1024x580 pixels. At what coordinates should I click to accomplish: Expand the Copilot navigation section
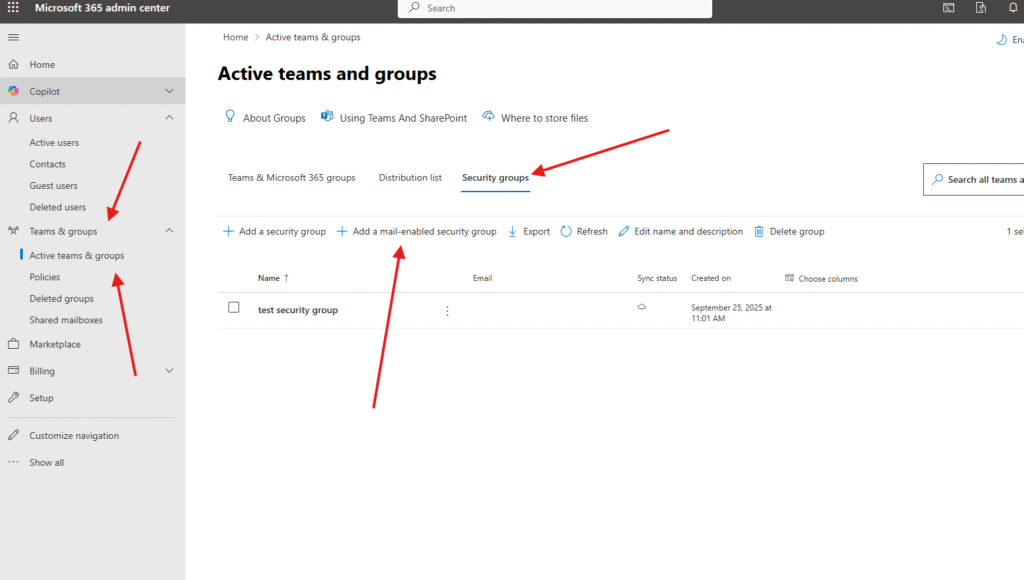click(x=169, y=92)
